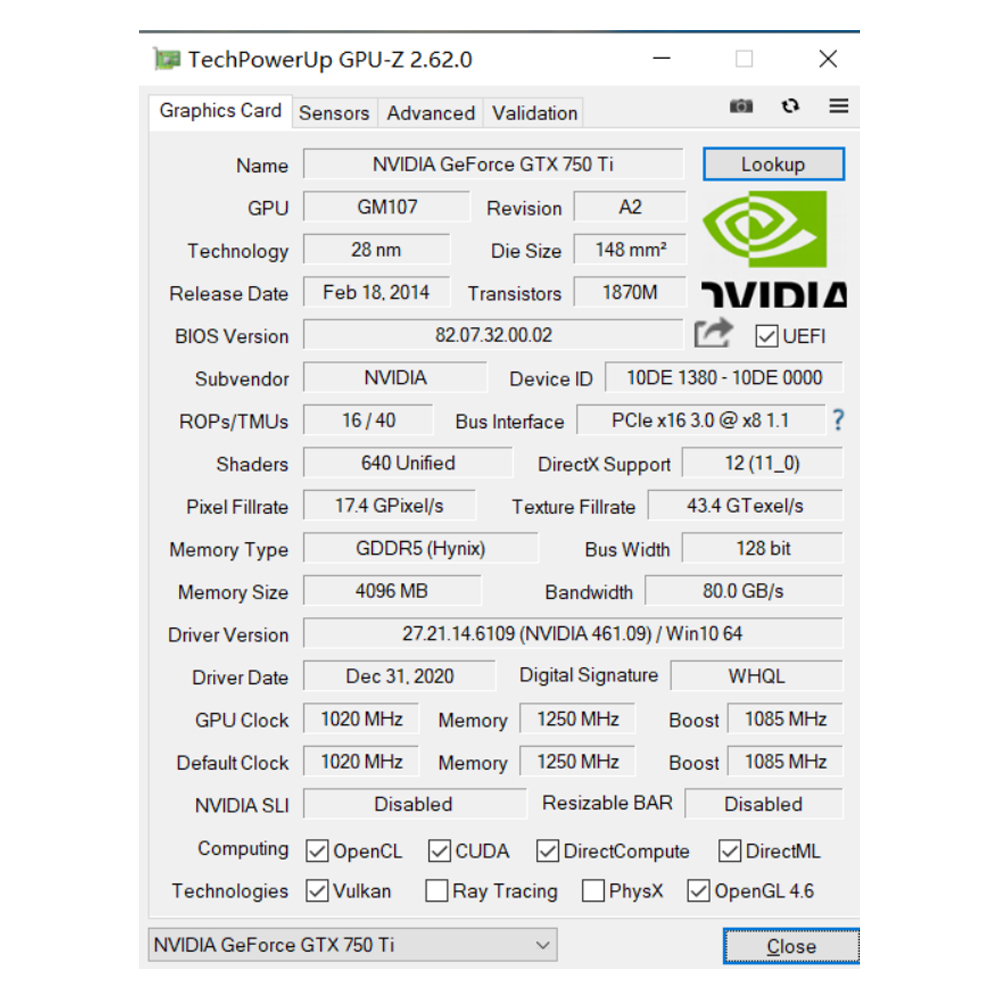
Task: Click the Default Clock row Memory 1250 MHz
Action: 577,762
